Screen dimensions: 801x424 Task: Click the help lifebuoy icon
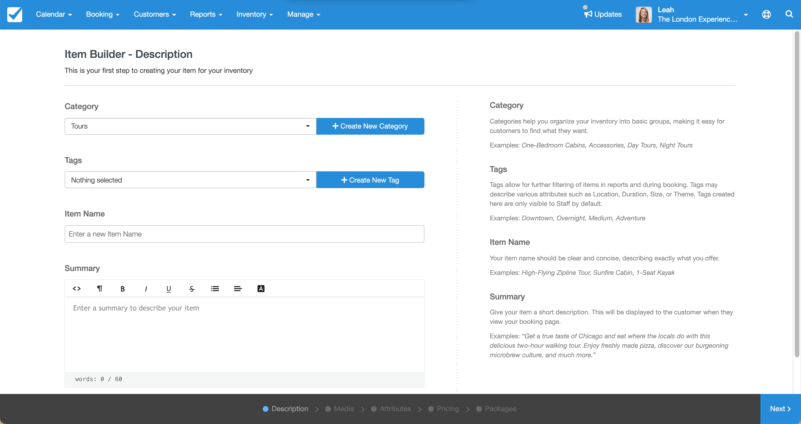(x=766, y=15)
